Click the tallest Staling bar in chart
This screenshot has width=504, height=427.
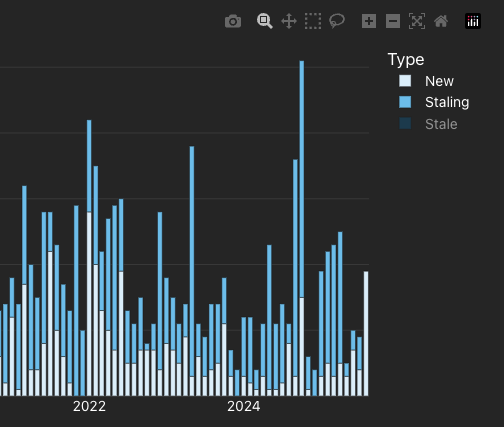coord(302,179)
